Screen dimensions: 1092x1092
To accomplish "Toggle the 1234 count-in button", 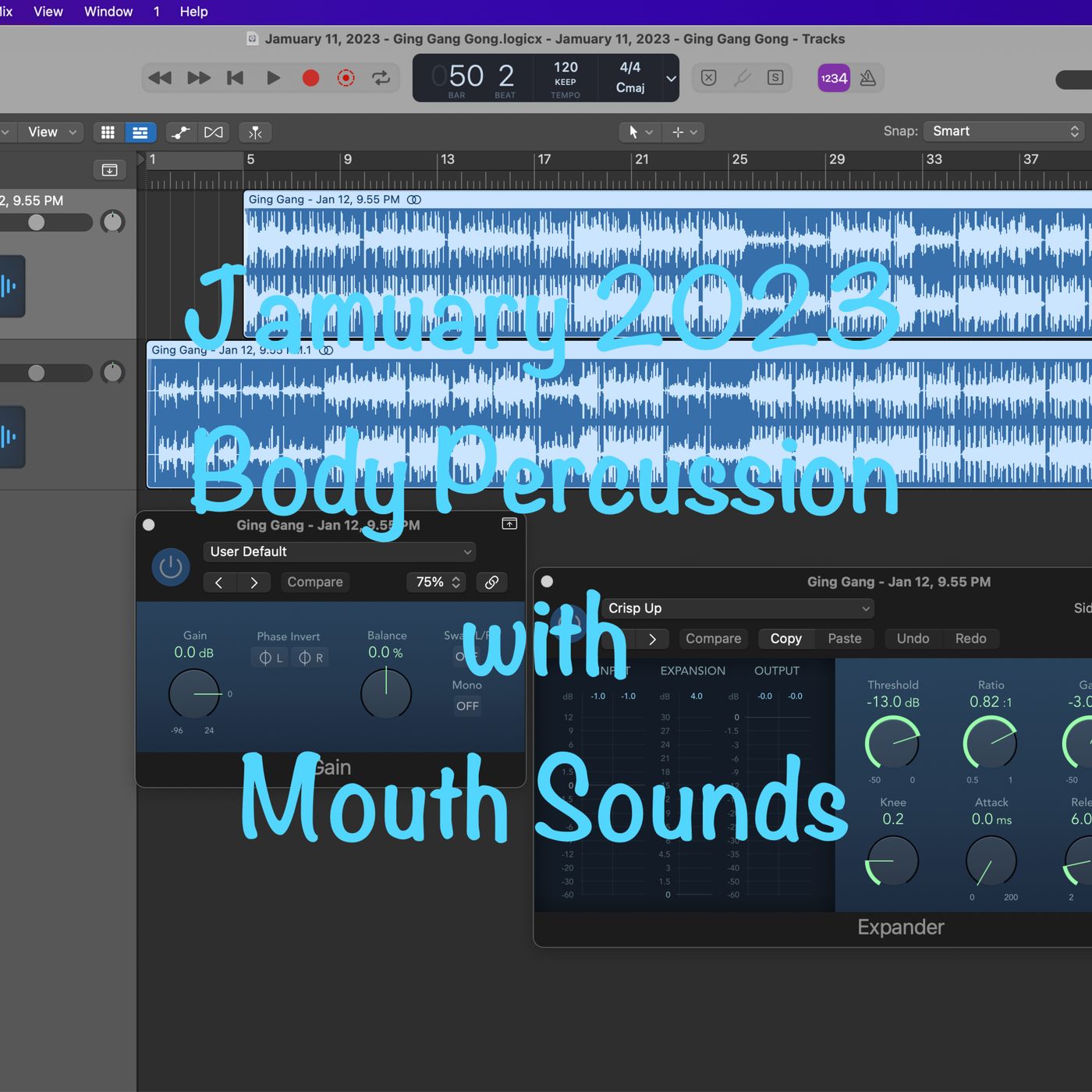I will tap(832, 78).
